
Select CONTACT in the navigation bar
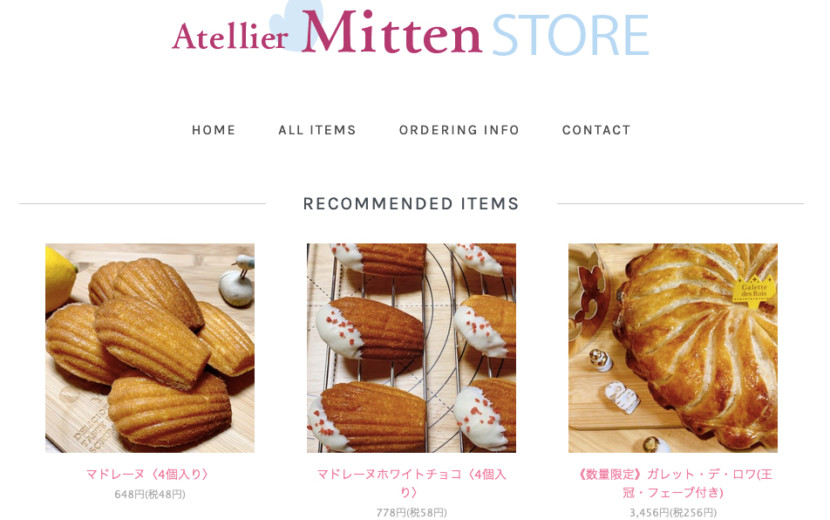click(596, 130)
